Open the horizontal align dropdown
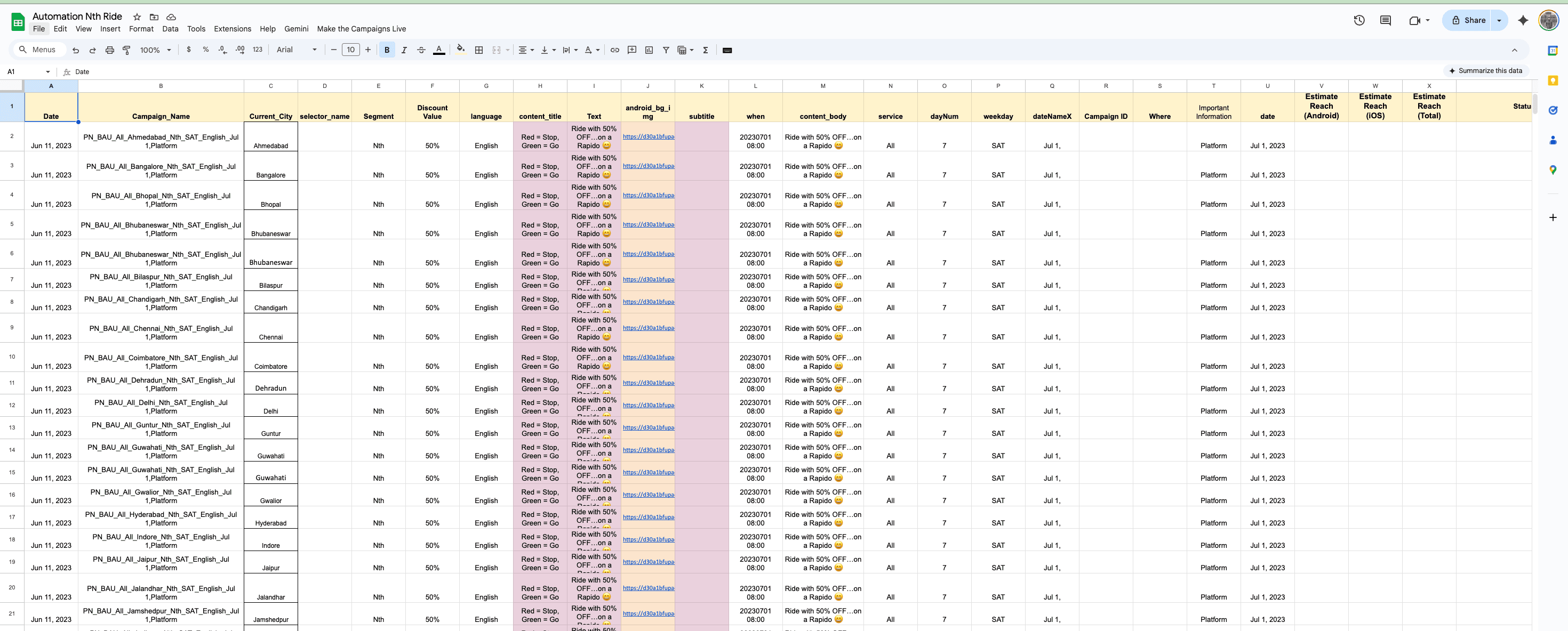This screenshot has width=1568, height=631. click(x=526, y=50)
